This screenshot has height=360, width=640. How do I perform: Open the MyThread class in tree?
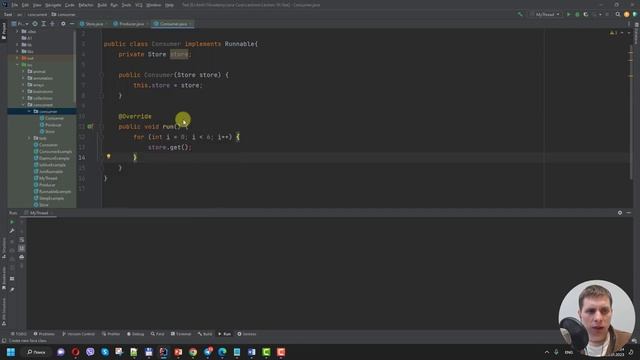pyautogui.click(x=46, y=178)
